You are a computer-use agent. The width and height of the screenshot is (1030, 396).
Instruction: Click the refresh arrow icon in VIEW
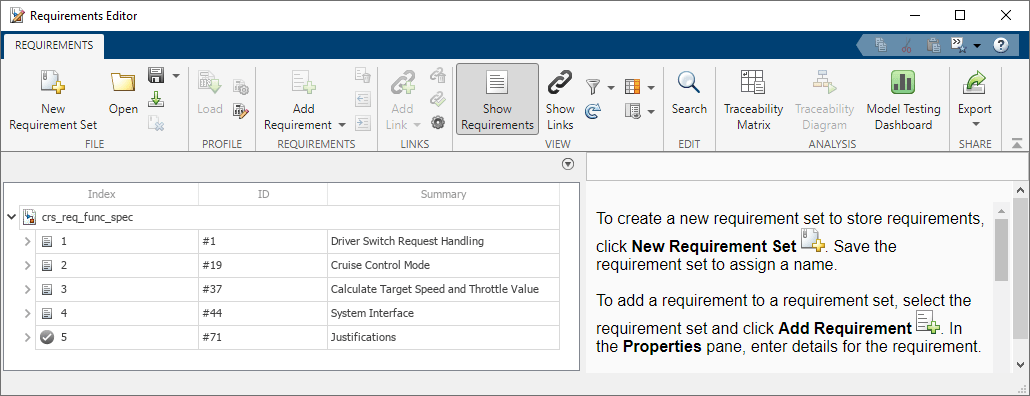(593, 111)
